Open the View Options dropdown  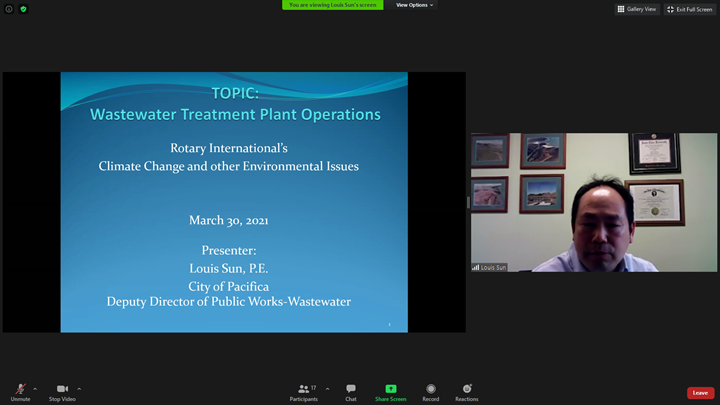414,5
